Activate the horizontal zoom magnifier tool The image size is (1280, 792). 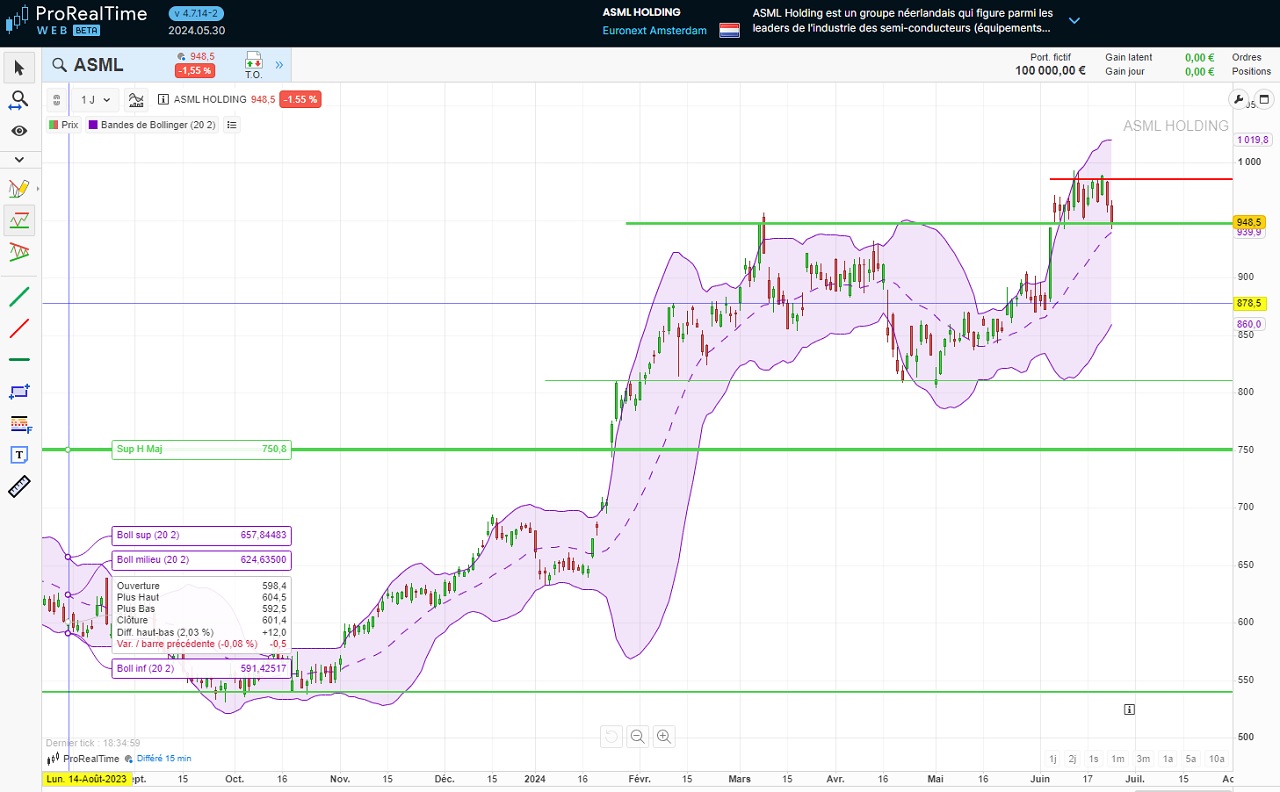(x=19, y=100)
